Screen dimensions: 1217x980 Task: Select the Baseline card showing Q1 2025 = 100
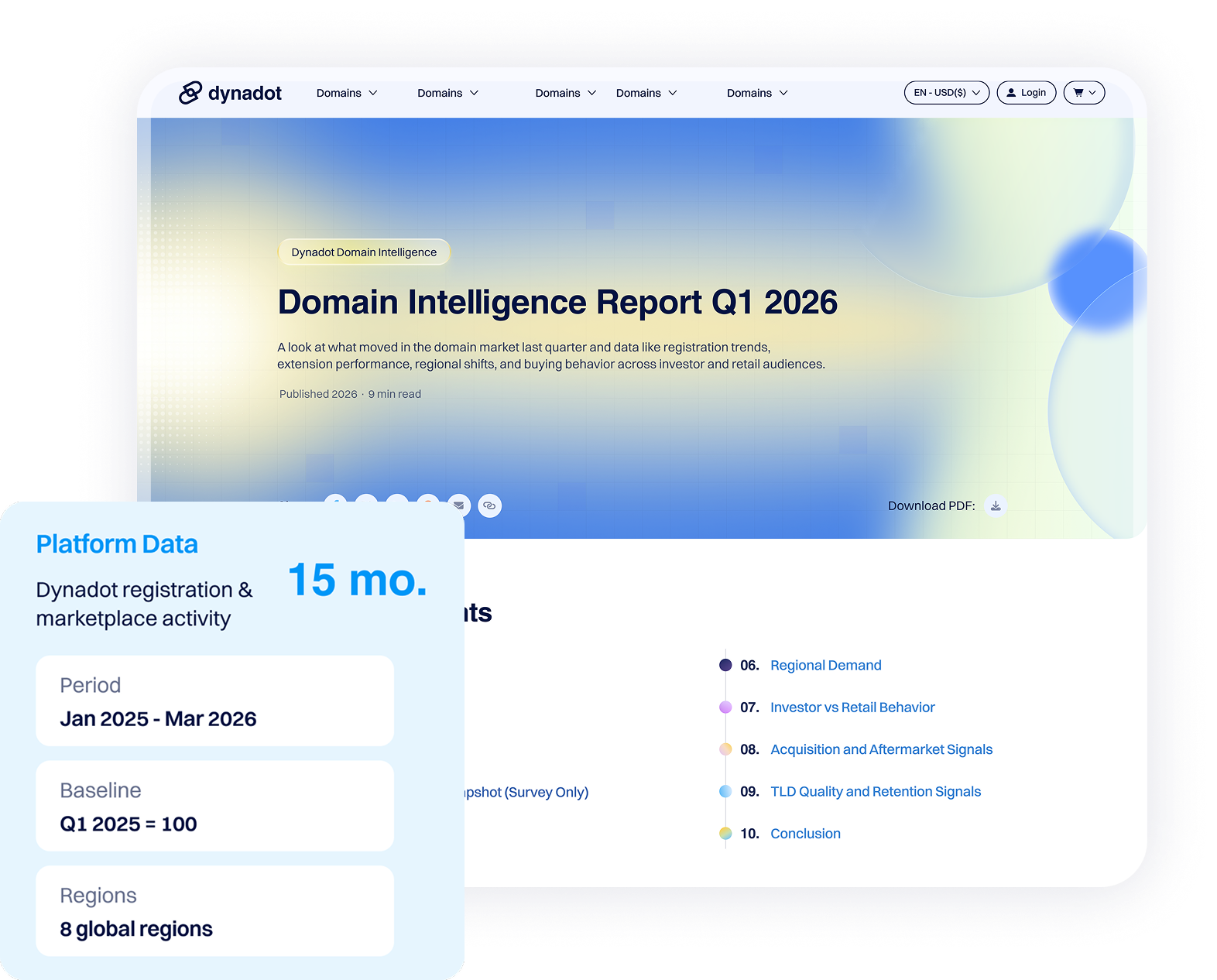[214, 806]
